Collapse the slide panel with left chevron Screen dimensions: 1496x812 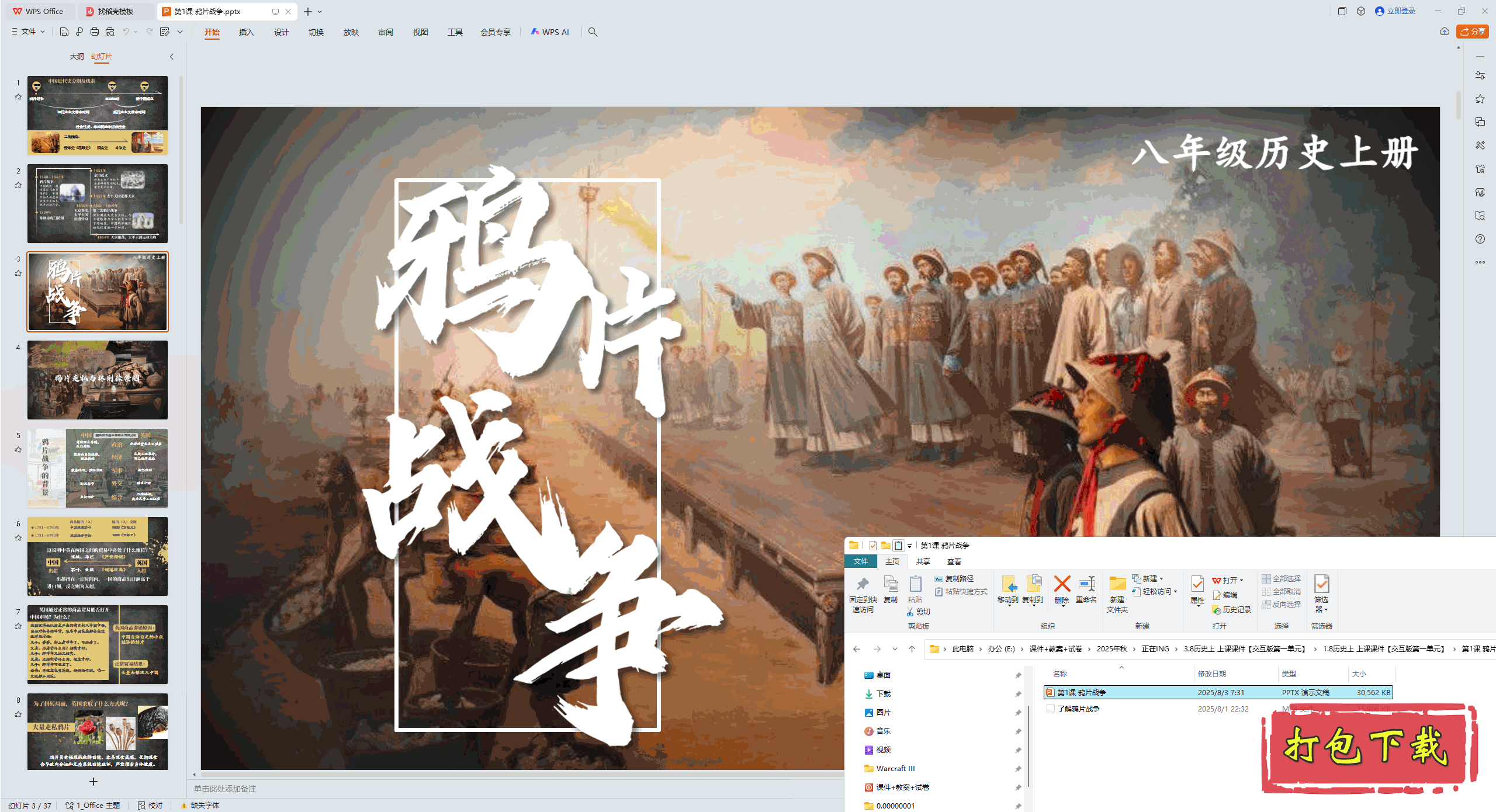pyautogui.click(x=172, y=57)
